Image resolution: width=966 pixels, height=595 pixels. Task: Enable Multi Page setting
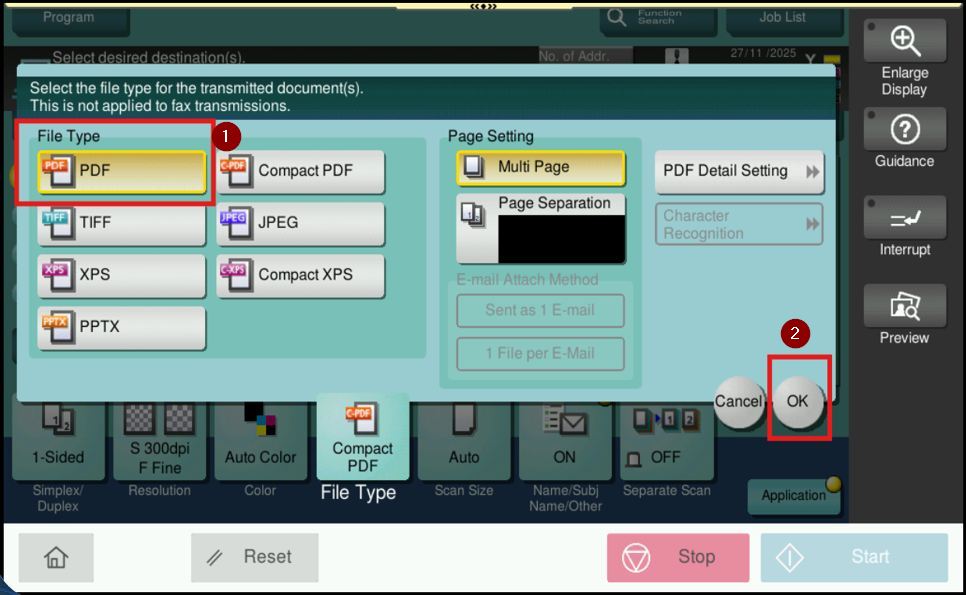point(541,168)
